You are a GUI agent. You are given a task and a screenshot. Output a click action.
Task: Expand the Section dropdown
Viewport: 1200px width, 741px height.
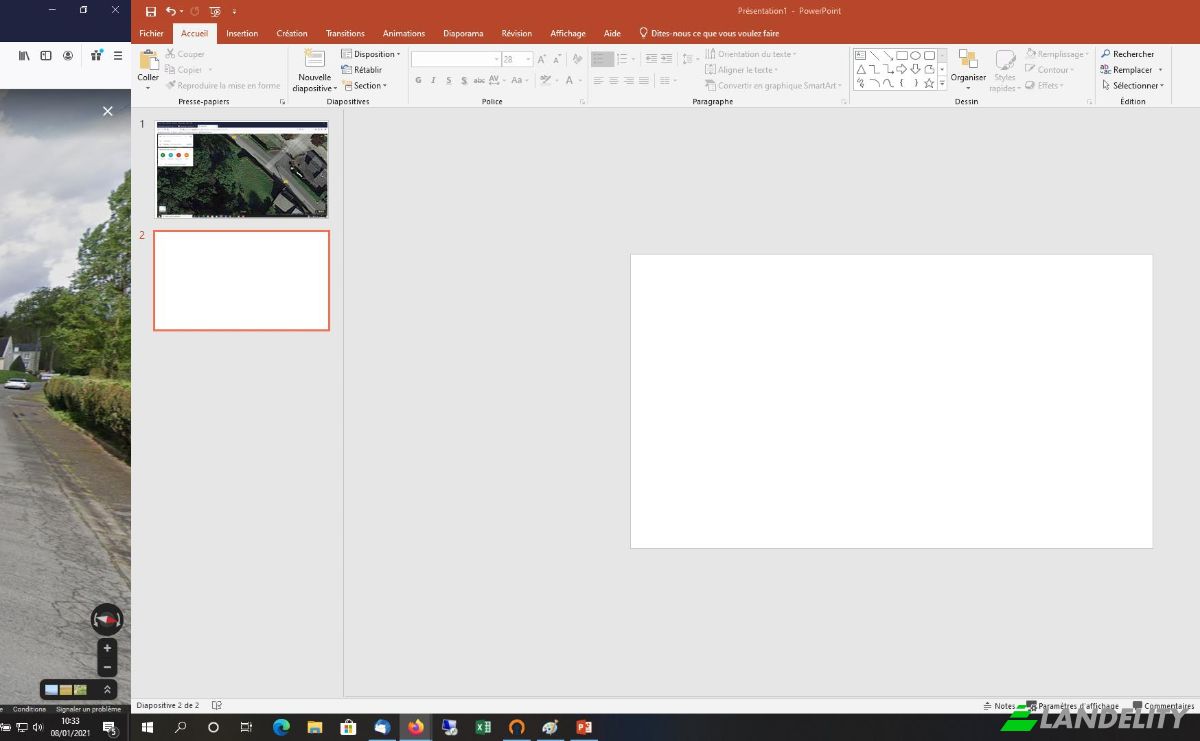pyautogui.click(x=363, y=86)
